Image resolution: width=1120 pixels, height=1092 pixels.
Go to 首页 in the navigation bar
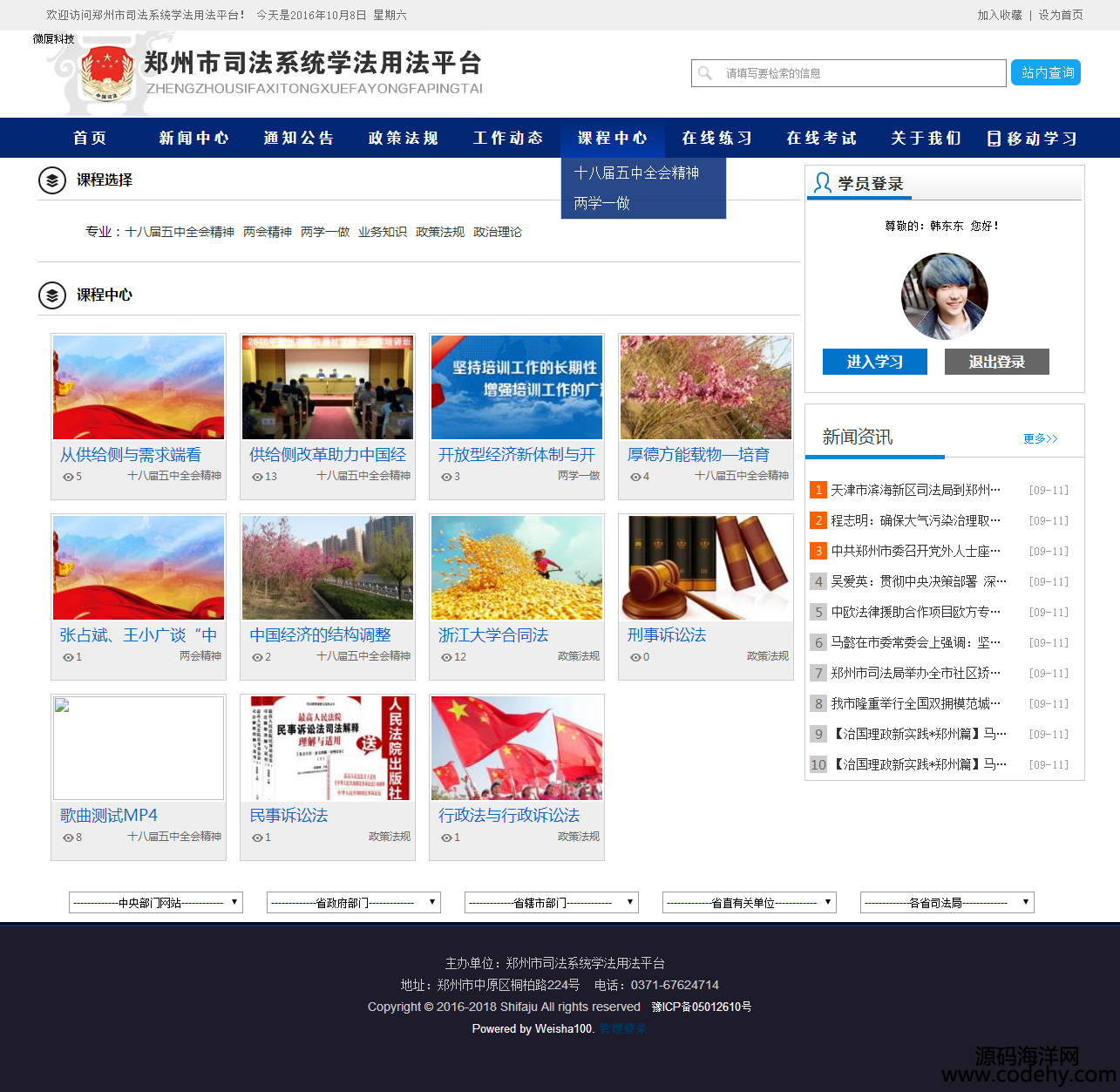coord(90,138)
